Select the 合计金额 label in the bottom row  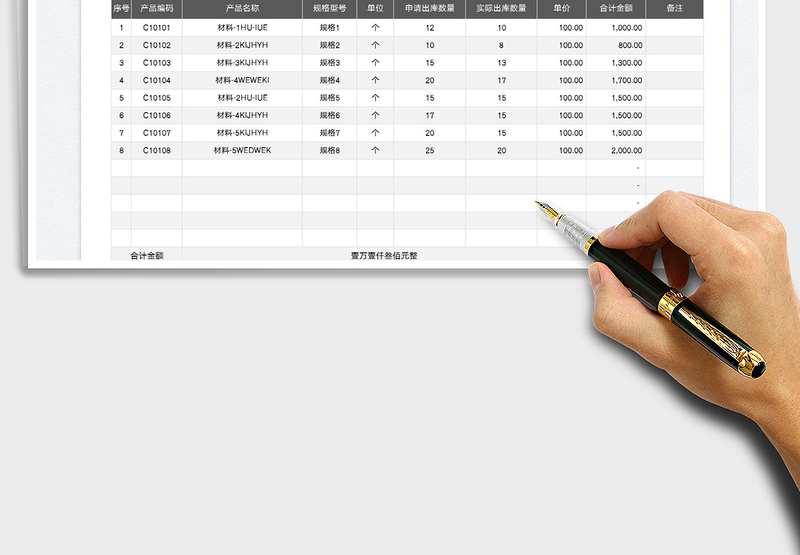147,255
